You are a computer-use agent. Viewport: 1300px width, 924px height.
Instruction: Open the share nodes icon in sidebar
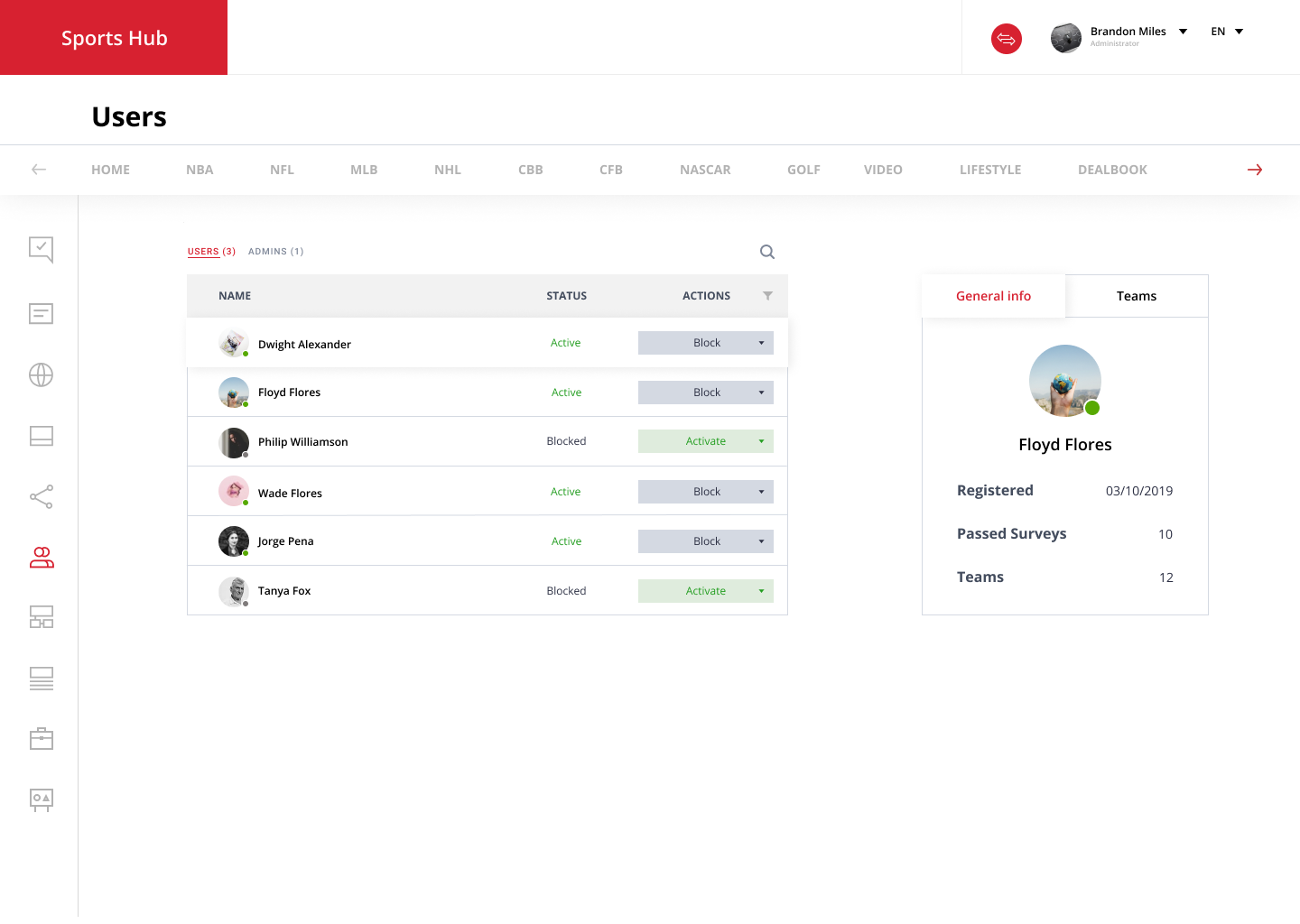point(41,496)
